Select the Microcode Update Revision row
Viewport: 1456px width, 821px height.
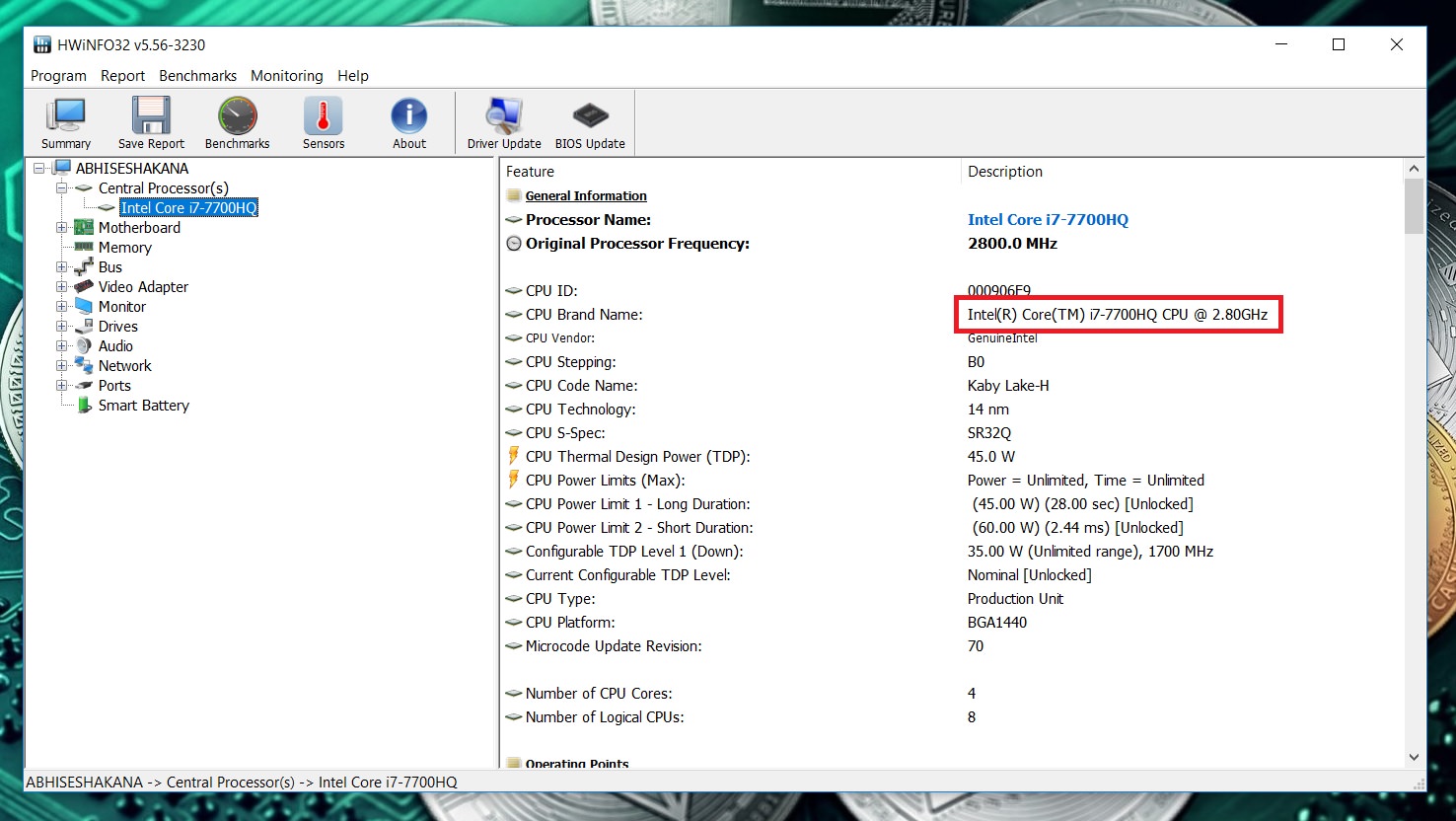(x=951, y=646)
